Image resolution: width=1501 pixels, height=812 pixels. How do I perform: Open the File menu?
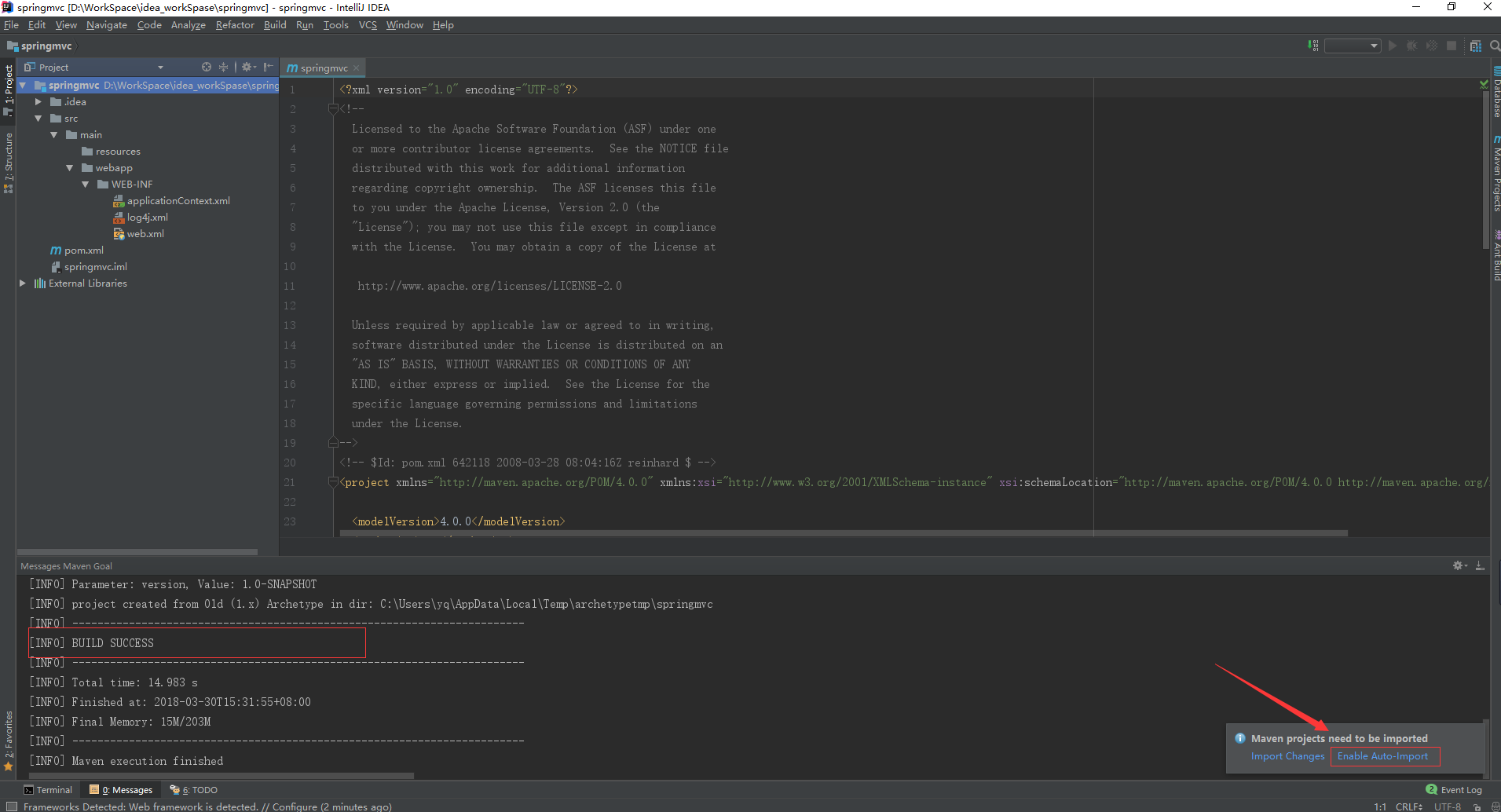click(x=11, y=25)
